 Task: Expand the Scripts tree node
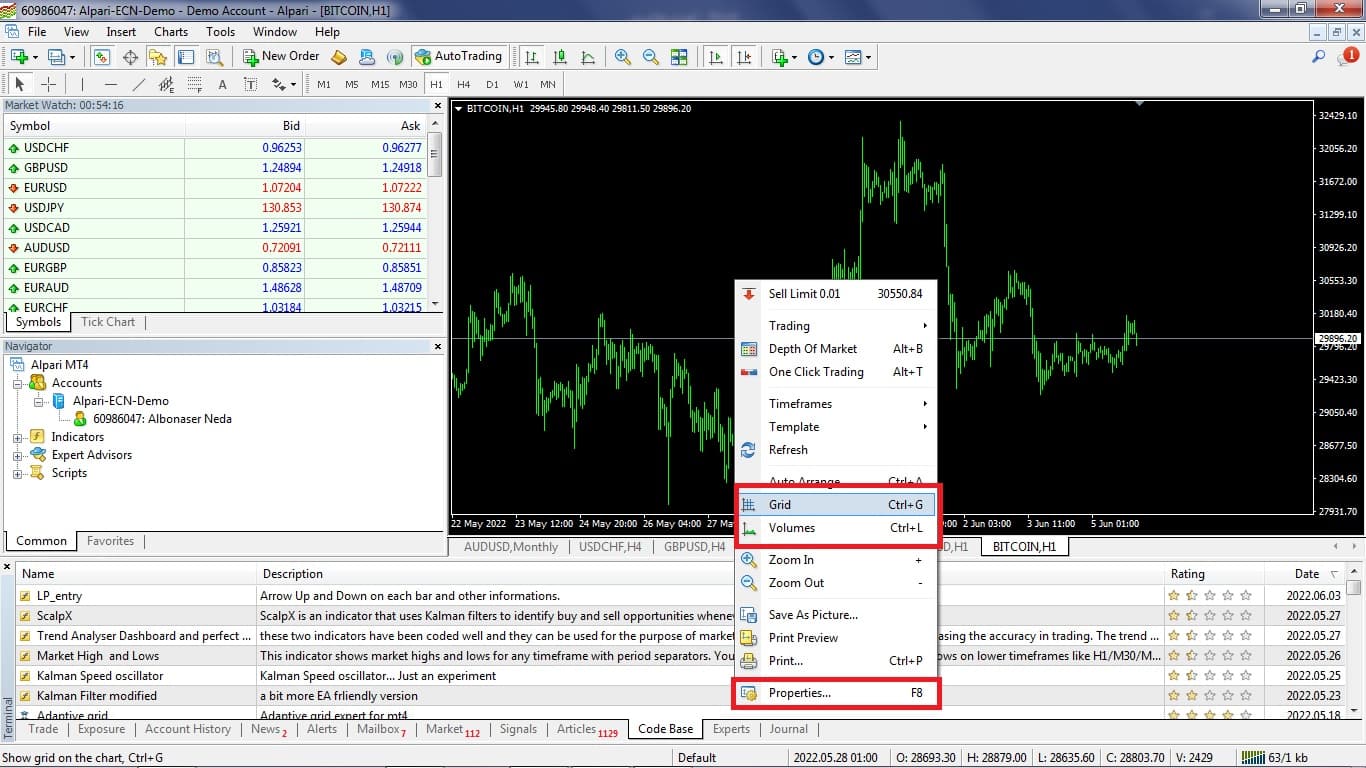coord(17,473)
